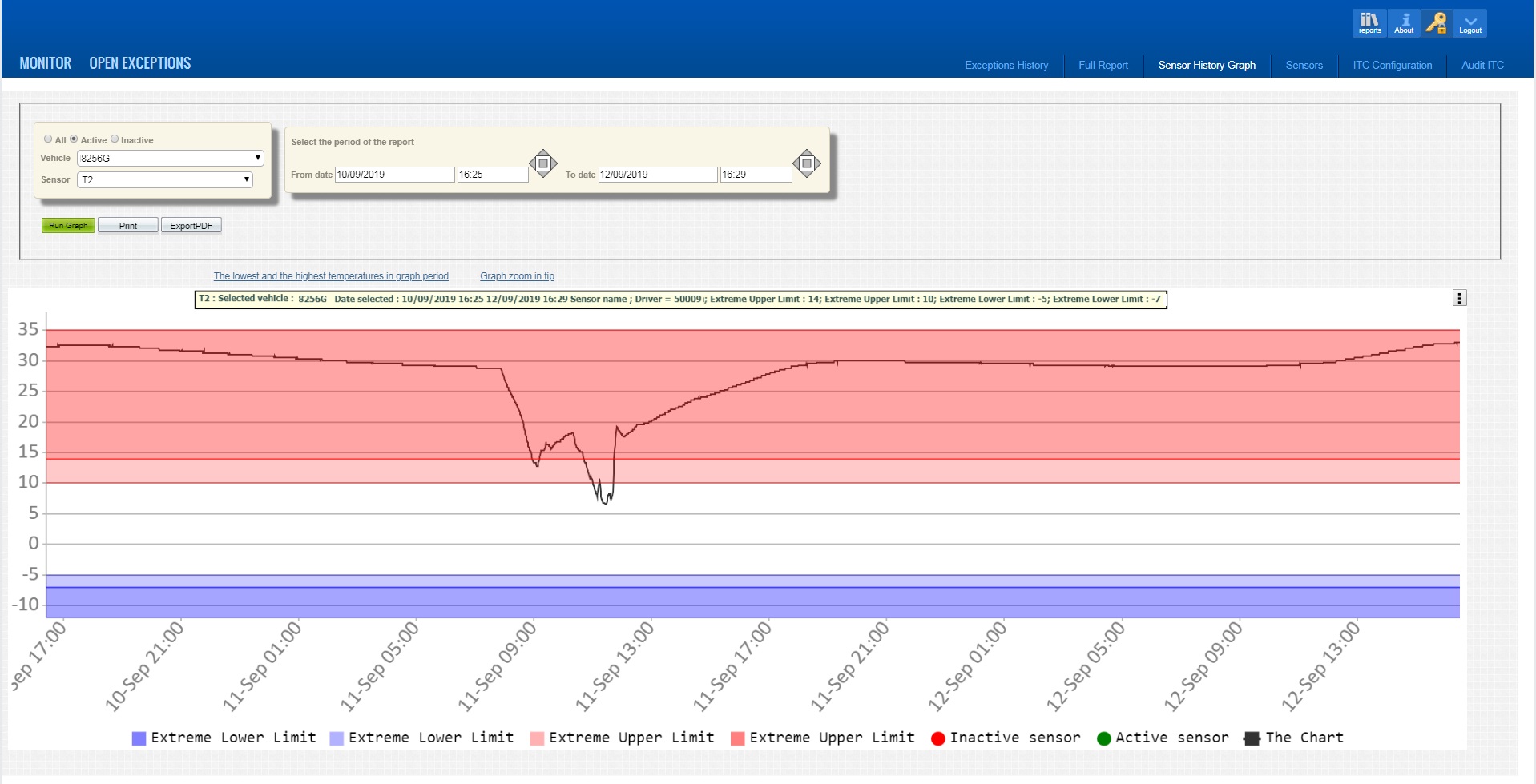Click the Print button

[x=128, y=226]
